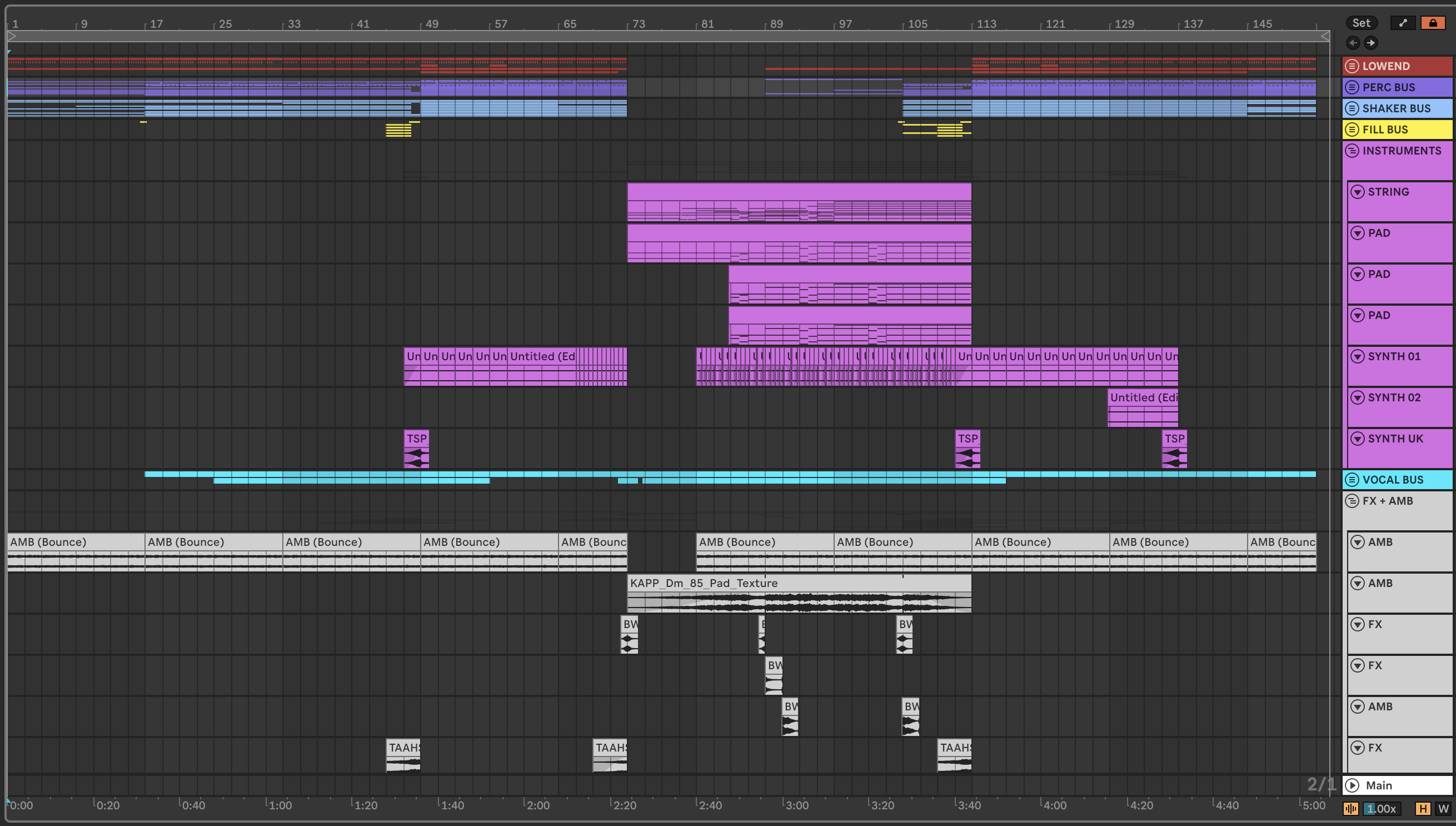Screen dimensions: 1456x826
Task: Select the STRING track name
Action: point(1388,192)
